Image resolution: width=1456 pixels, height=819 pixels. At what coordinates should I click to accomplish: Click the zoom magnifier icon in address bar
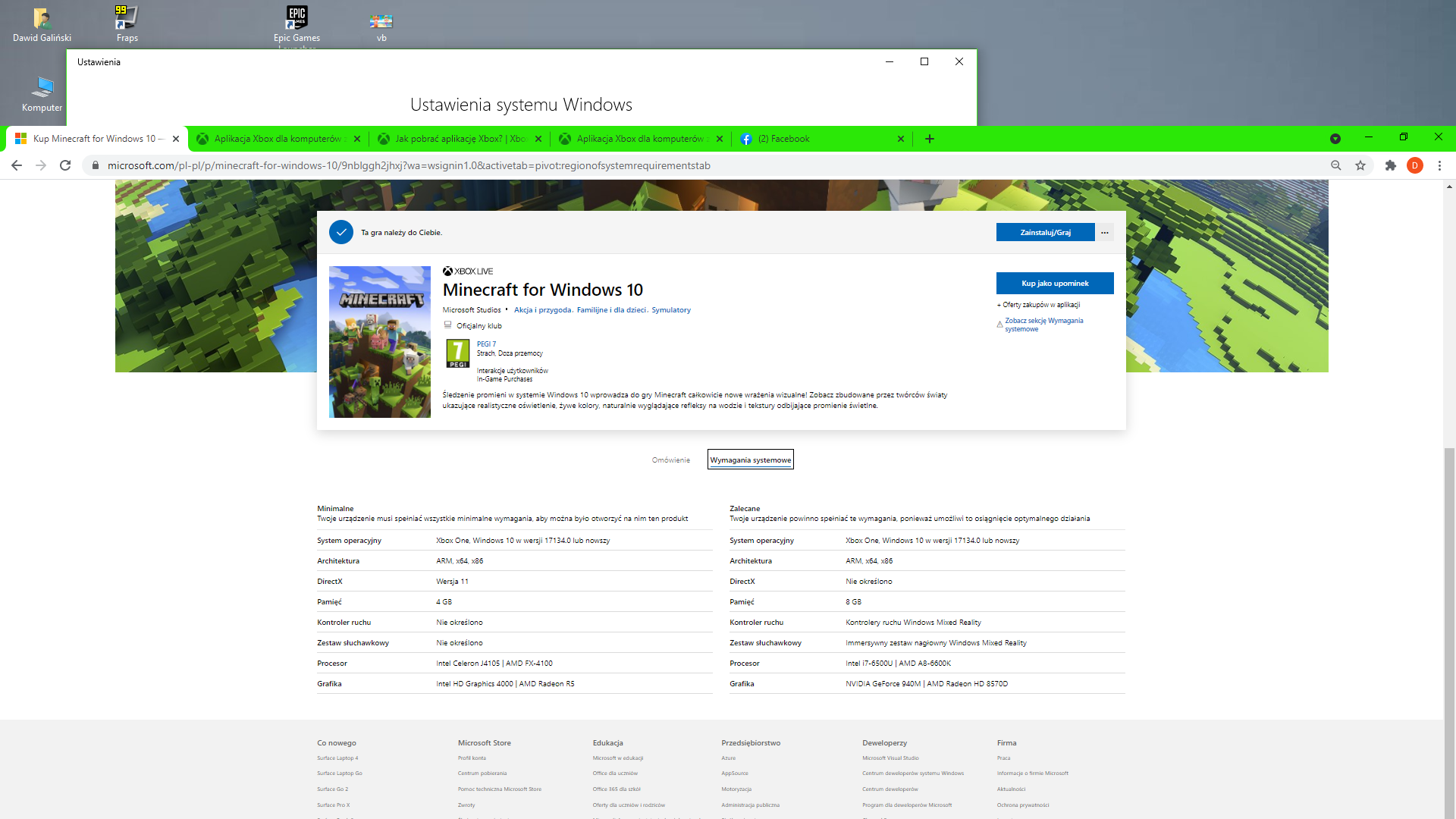point(1337,165)
